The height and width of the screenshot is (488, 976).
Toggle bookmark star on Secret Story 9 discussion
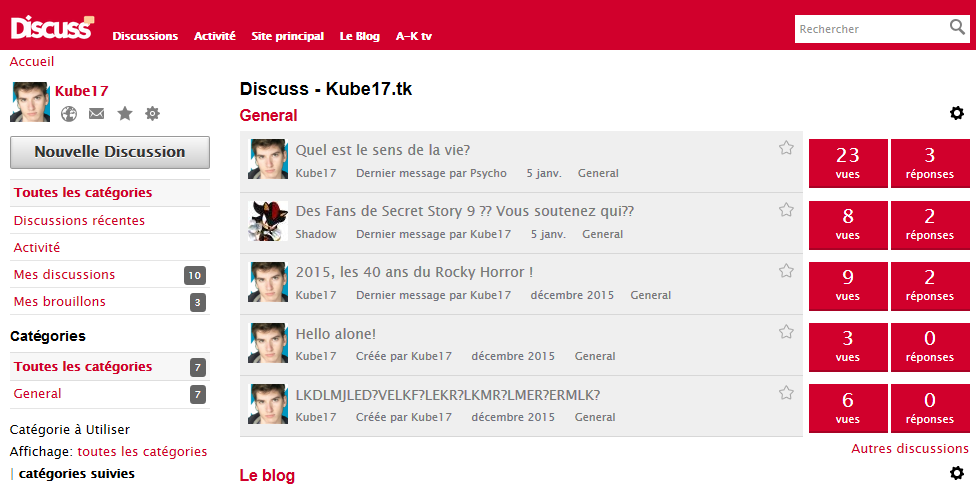[786, 210]
